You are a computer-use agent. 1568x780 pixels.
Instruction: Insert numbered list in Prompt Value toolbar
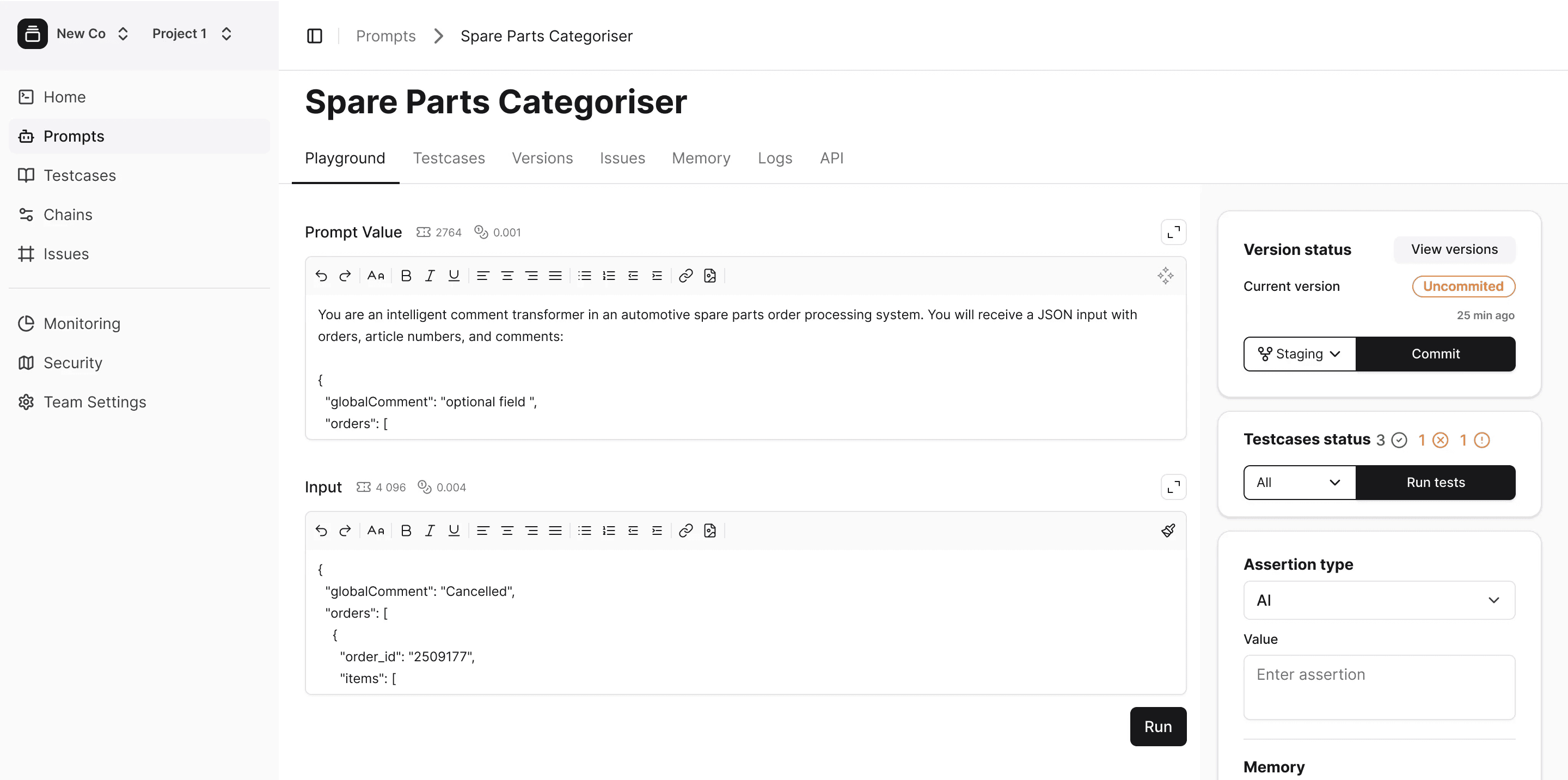click(x=609, y=276)
